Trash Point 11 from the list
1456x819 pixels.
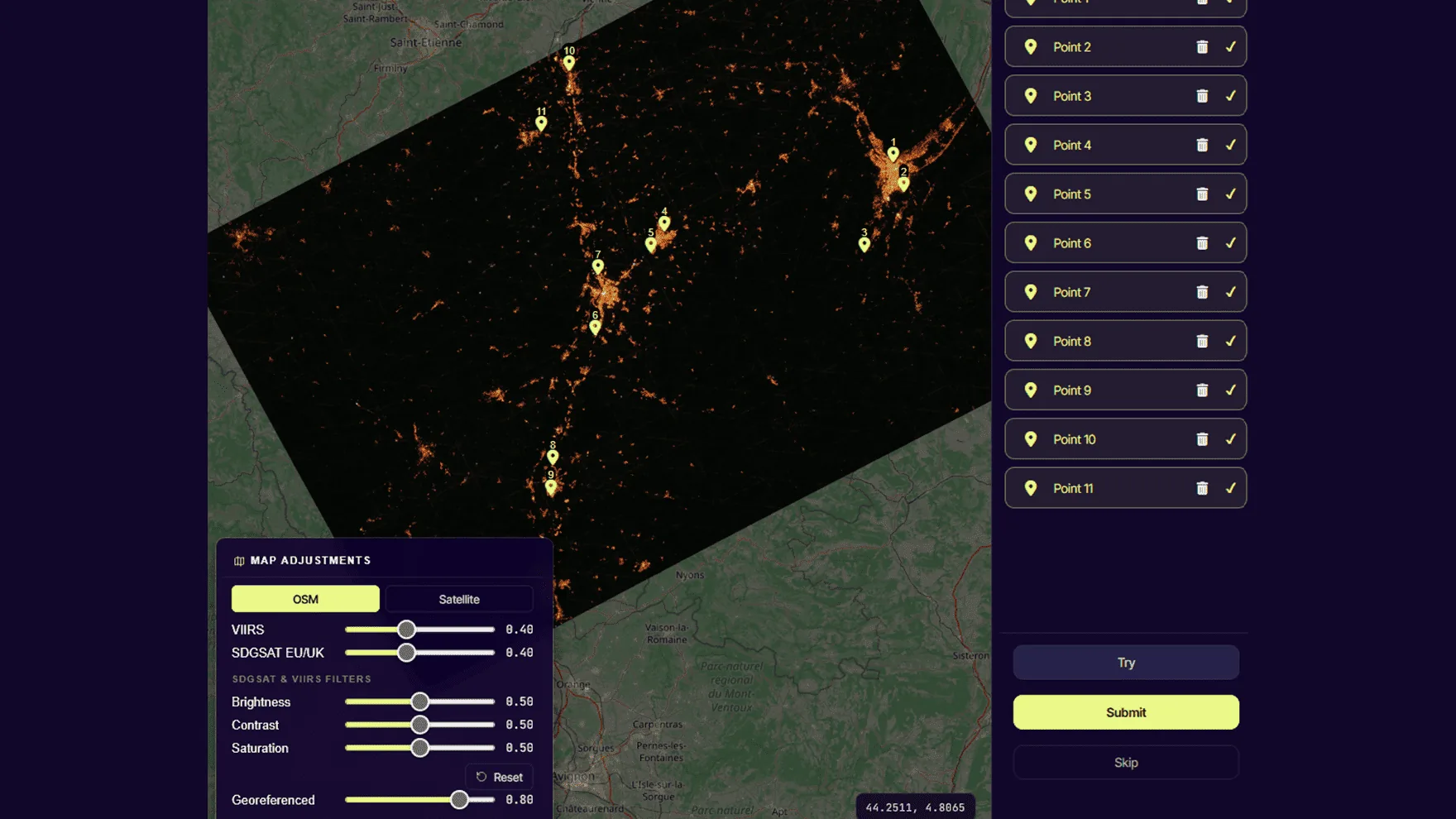[1202, 488]
